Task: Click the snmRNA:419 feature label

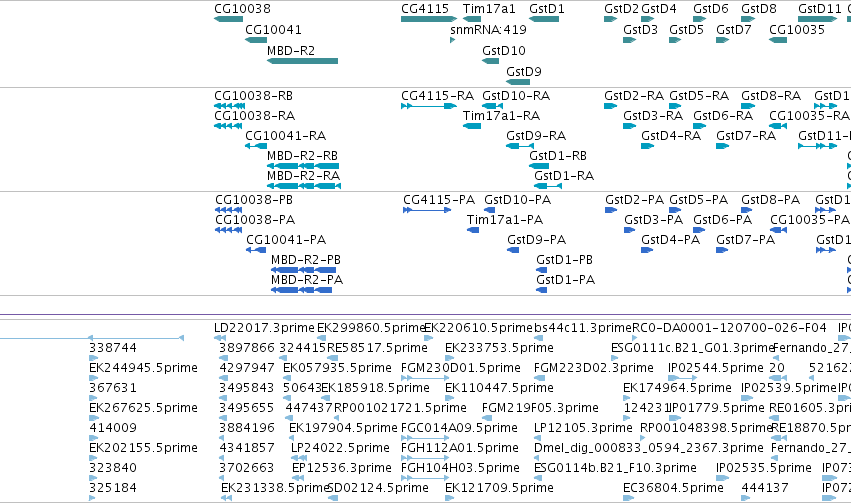Action: (x=488, y=30)
